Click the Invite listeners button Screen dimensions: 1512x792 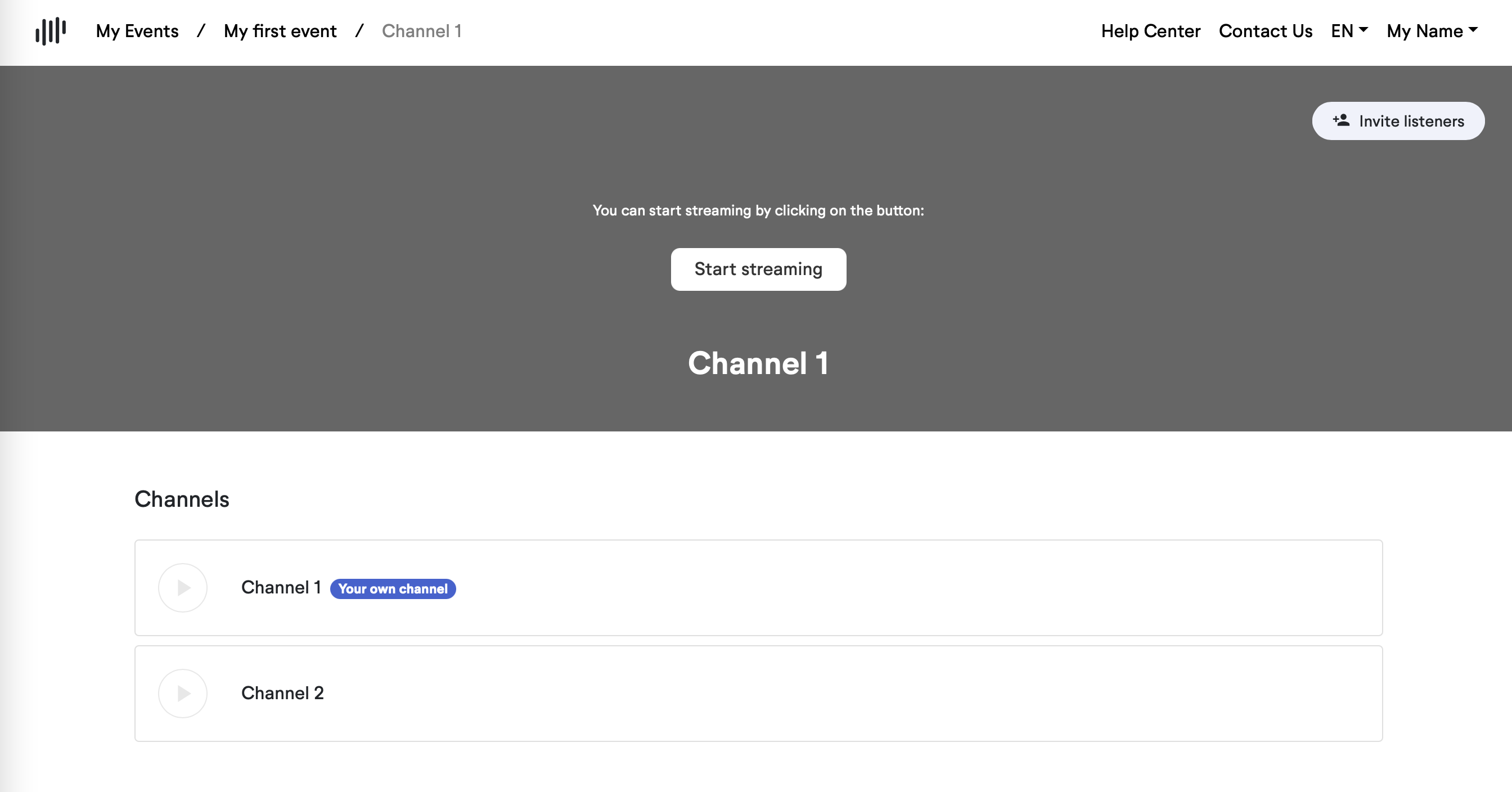pos(1398,121)
